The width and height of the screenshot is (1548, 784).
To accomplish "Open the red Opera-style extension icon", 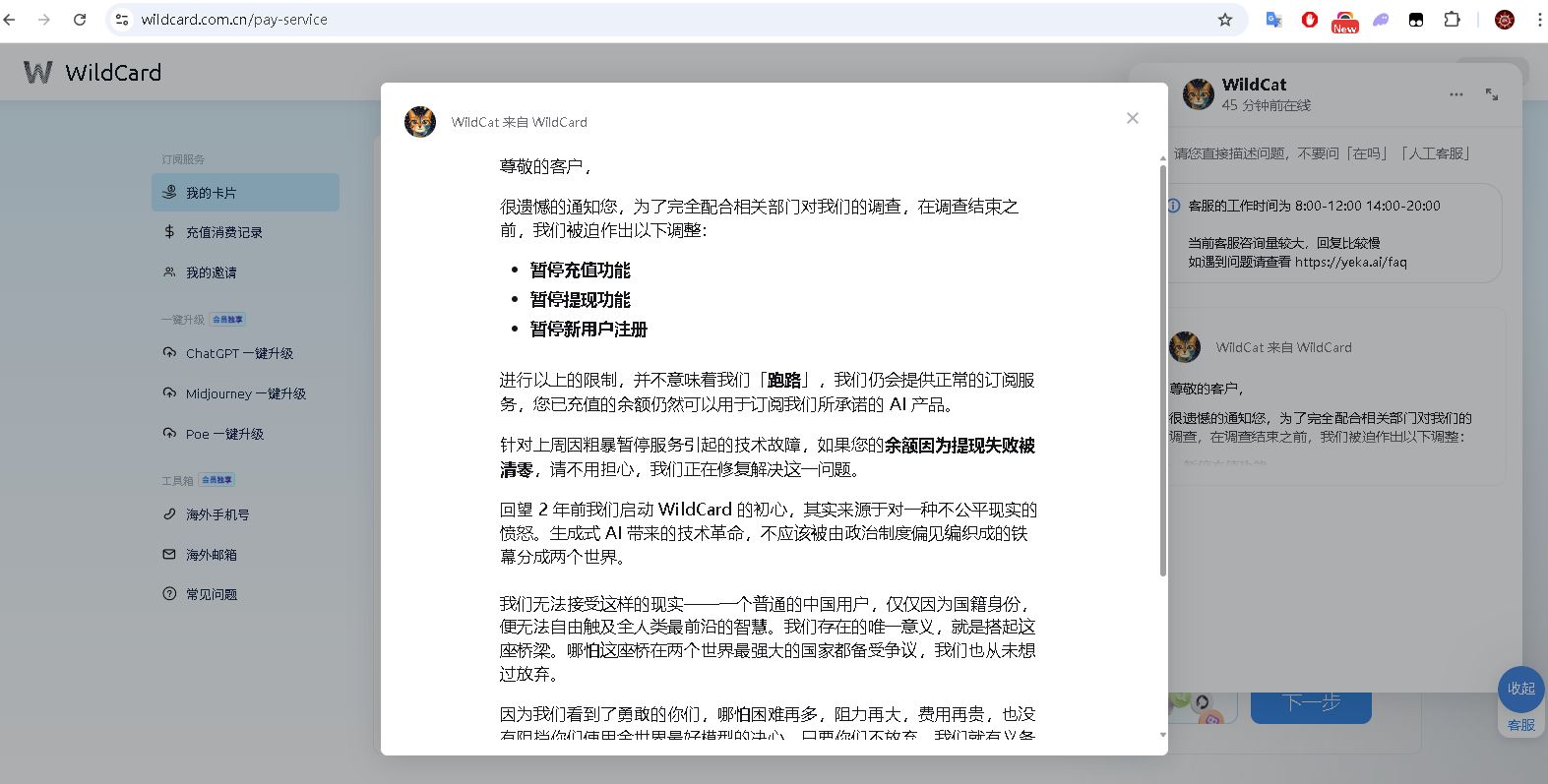I will pos(1310,20).
